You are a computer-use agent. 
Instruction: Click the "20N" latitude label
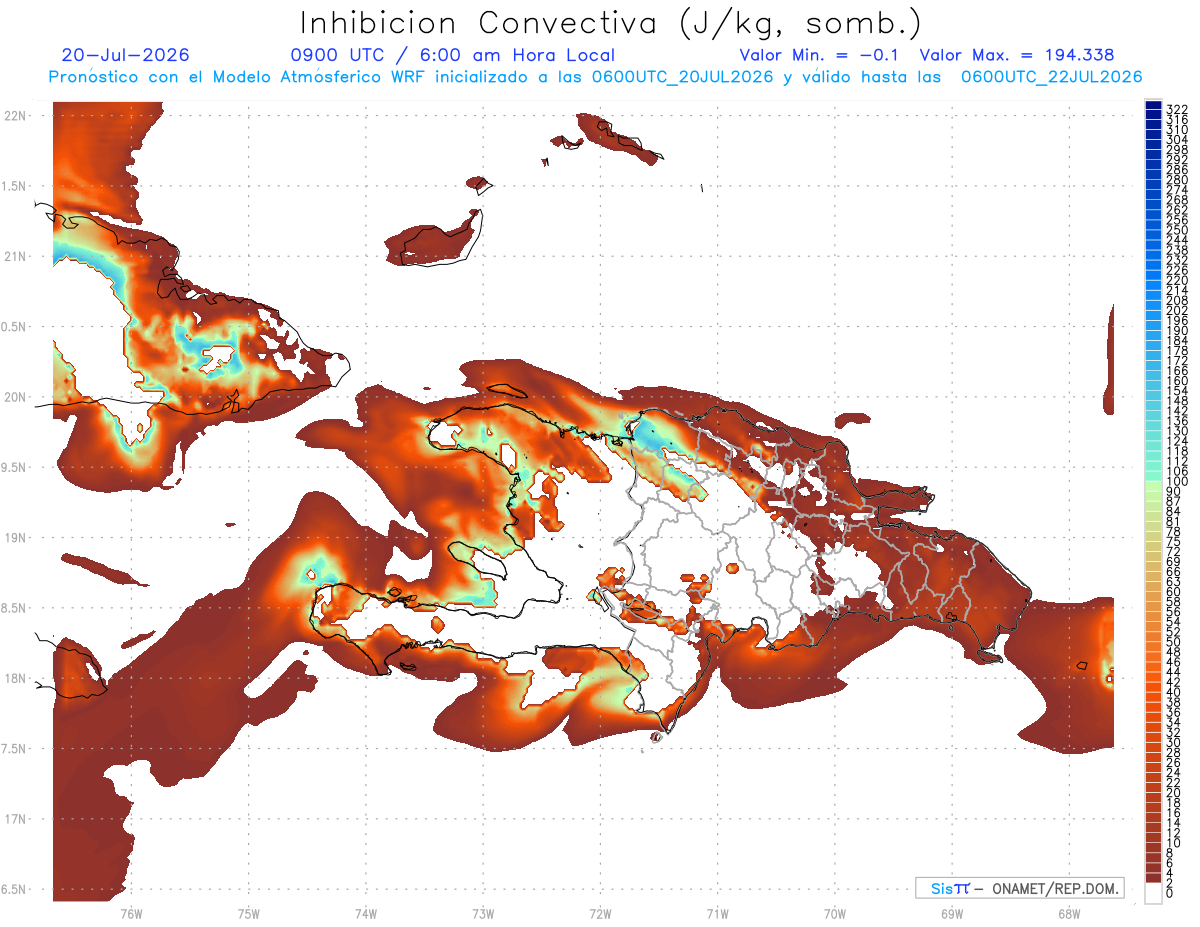tap(15, 397)
